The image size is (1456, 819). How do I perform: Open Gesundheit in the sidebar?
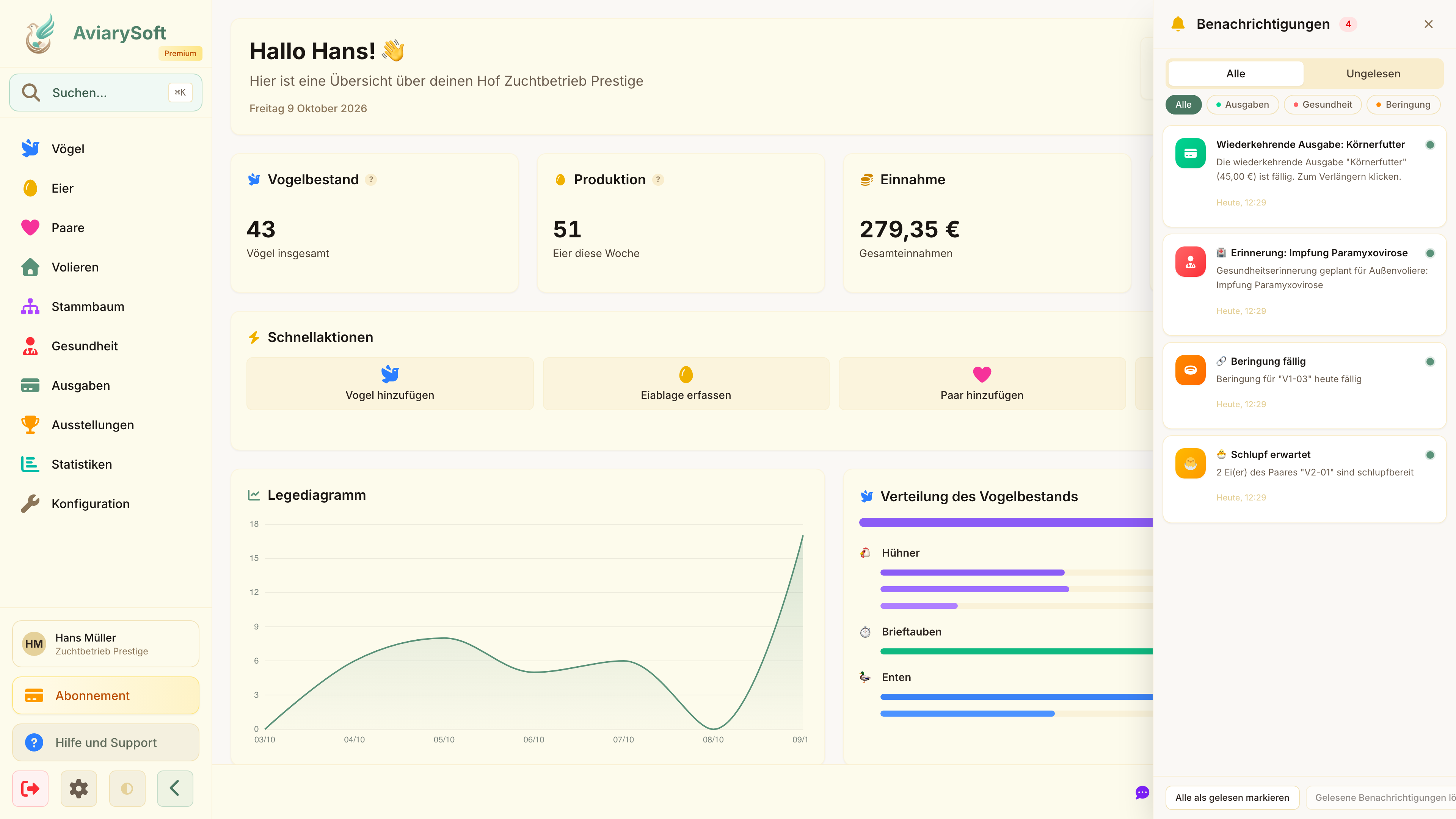106,346
